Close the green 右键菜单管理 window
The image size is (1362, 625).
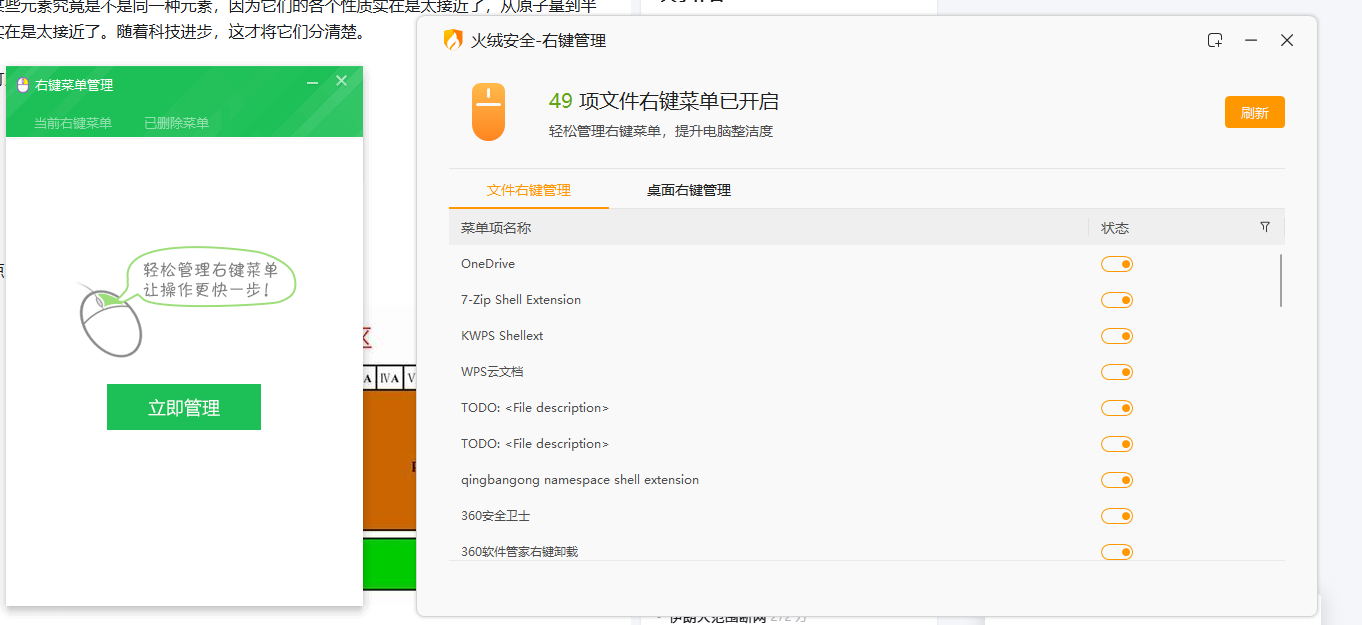click(341, 81)
